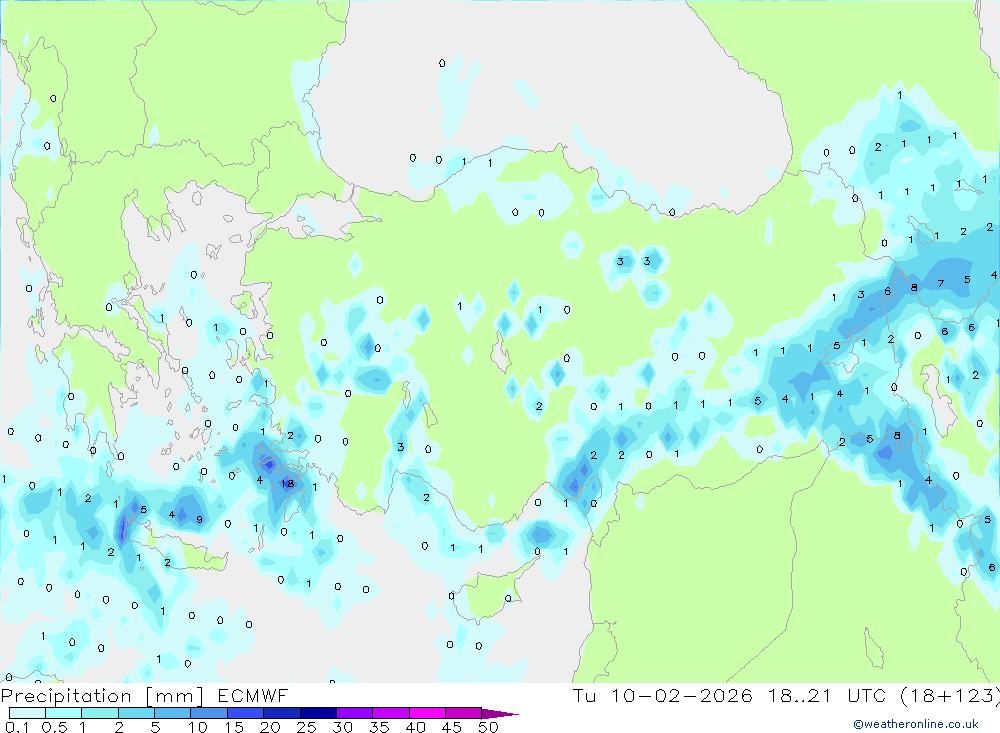Image resolution: width=1000 pixels, height=733 pixels.
Task: Click the legend label '50'
Action: [489, 727]
